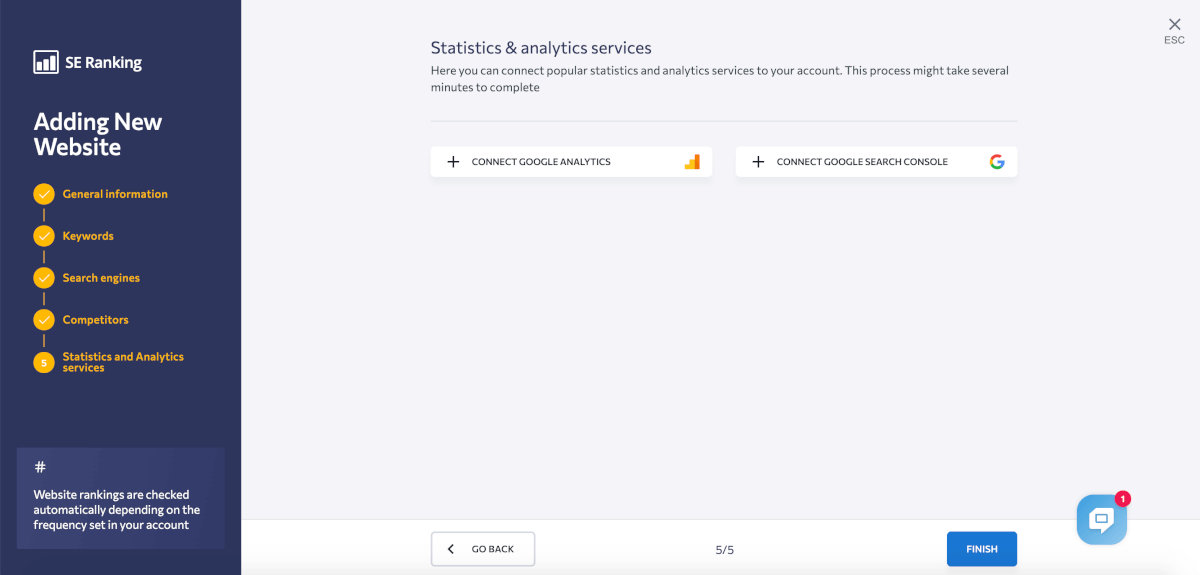The height and width of the screenshot is (575, 1200).
Task: Open the Keywords step
Action: (88, 236)
